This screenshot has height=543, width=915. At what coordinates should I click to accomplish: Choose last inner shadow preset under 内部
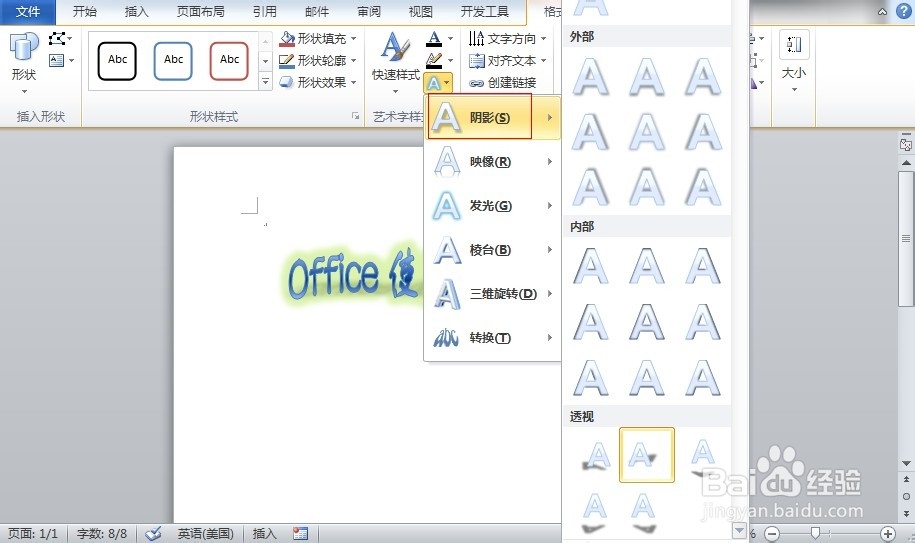coord(703,378)
